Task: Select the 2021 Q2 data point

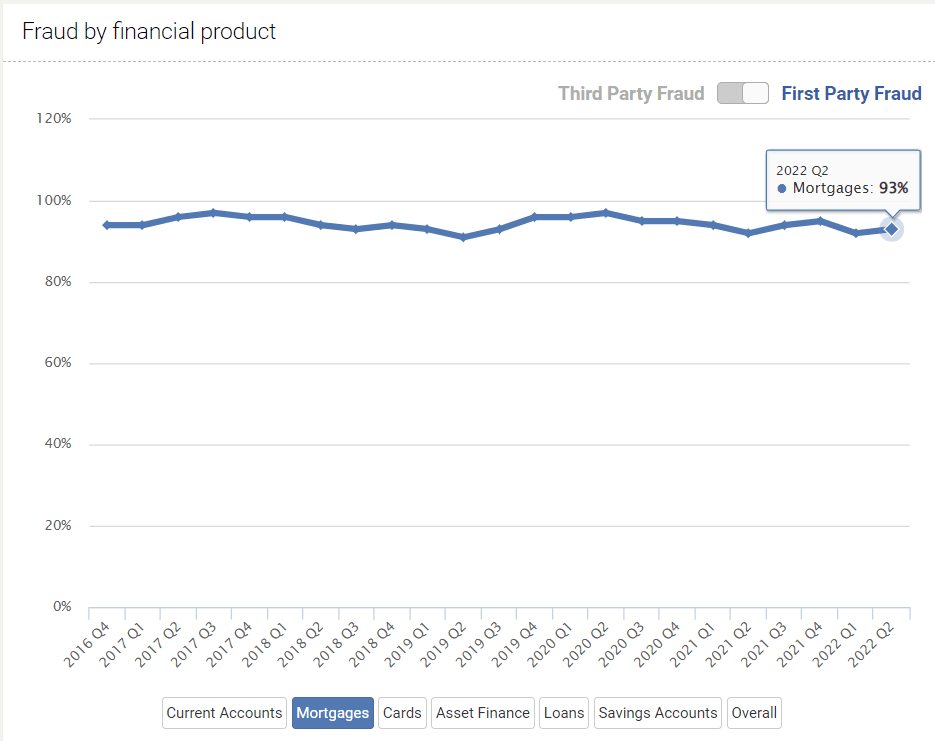Action: point(748,233)
